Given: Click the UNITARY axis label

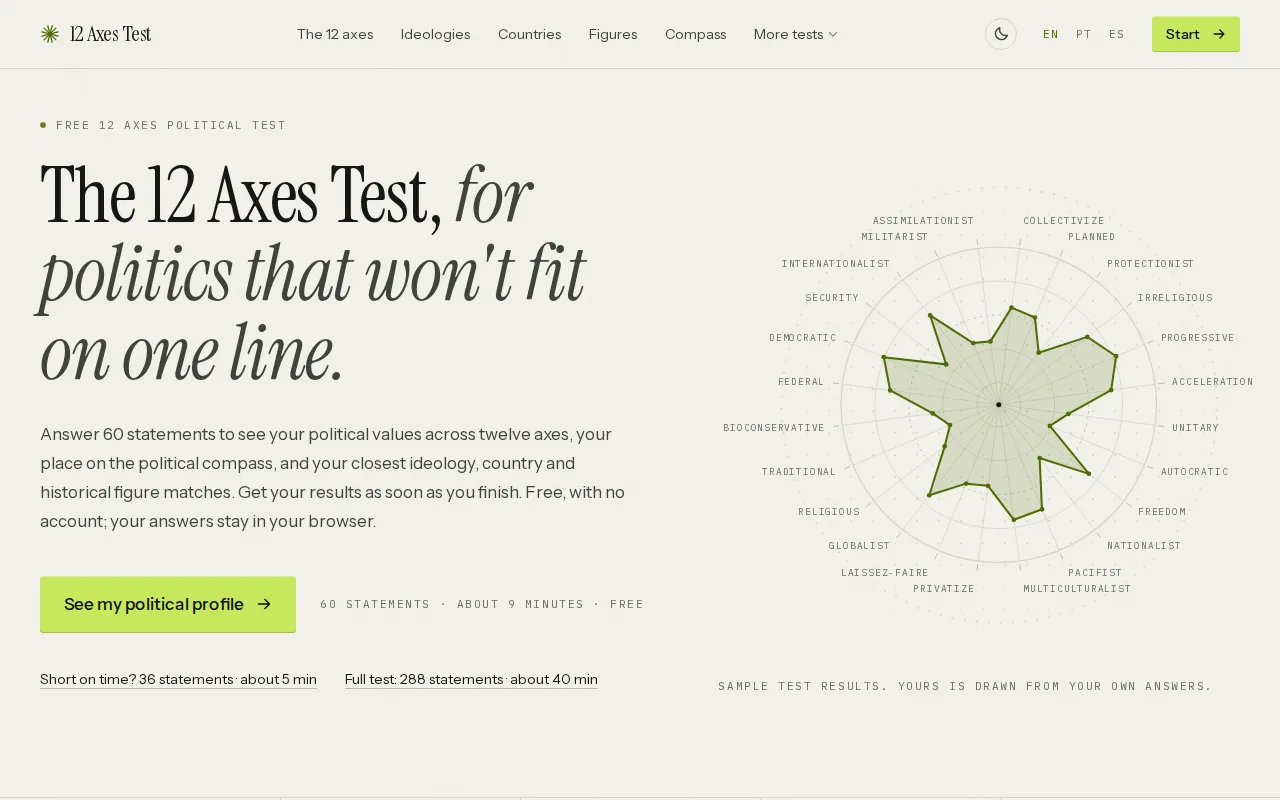Looking at the screenshot, I should pos(1196,428).
